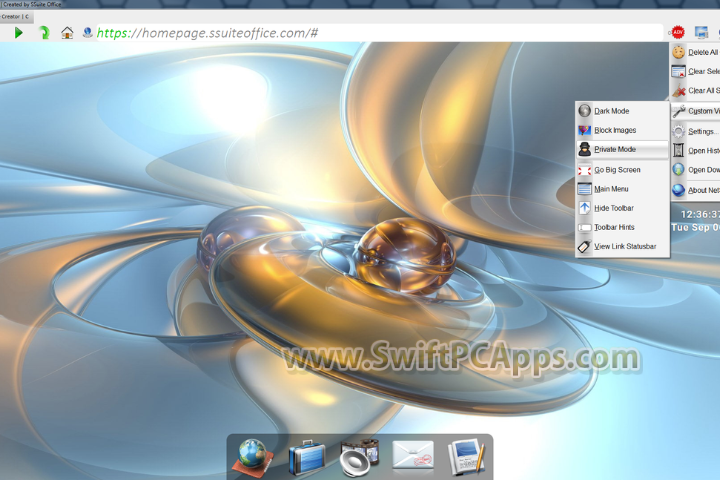The width and height of the screenshot is (720, 480).
Task: Click the Main Menu window icon
Action: [x=585, y=189]
